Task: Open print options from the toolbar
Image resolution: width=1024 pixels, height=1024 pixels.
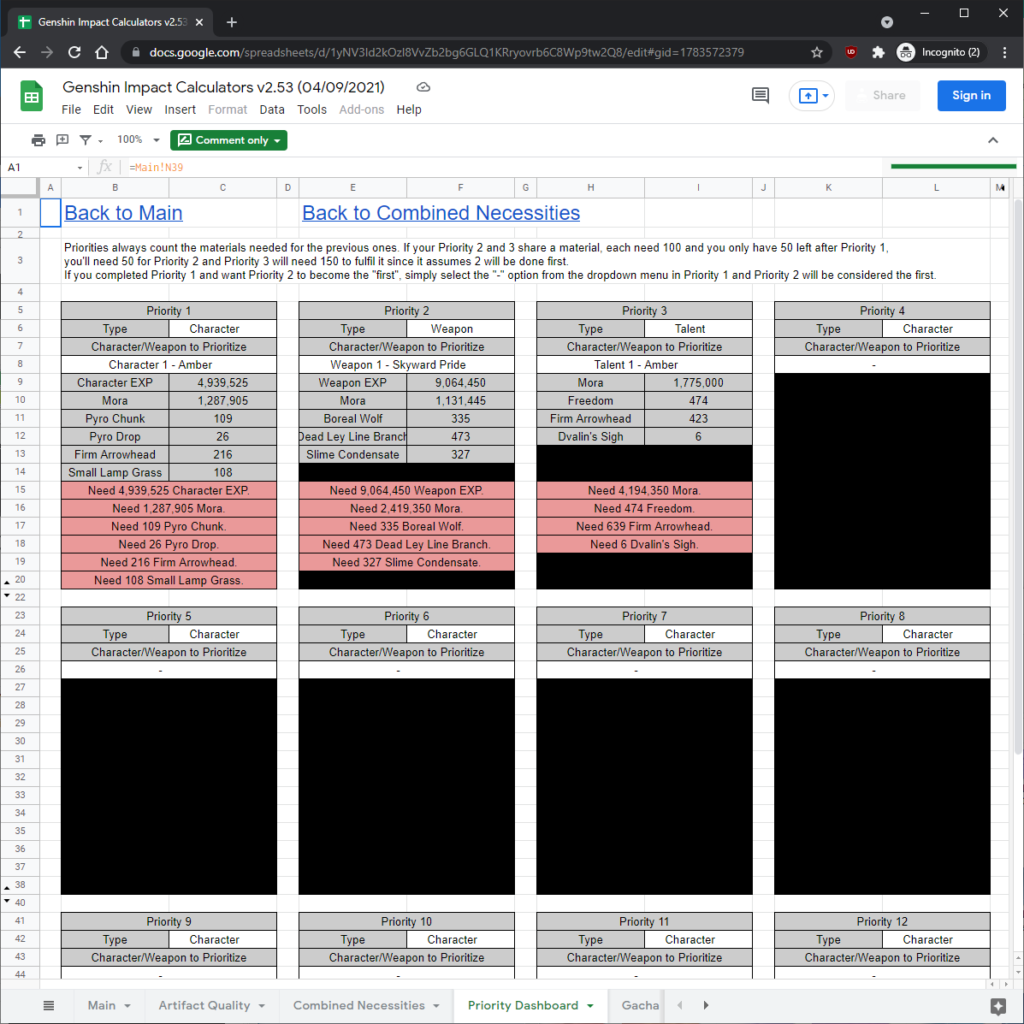Action: point(37,139)
